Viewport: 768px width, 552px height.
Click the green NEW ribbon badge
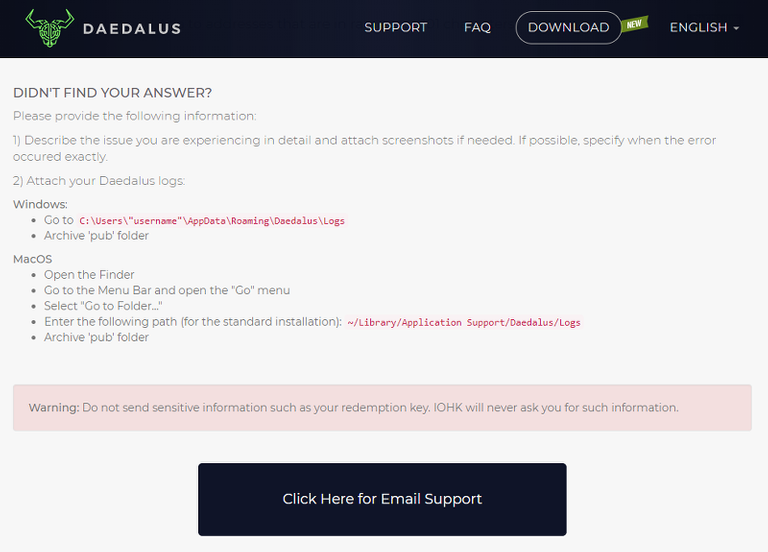click(634, 23)
